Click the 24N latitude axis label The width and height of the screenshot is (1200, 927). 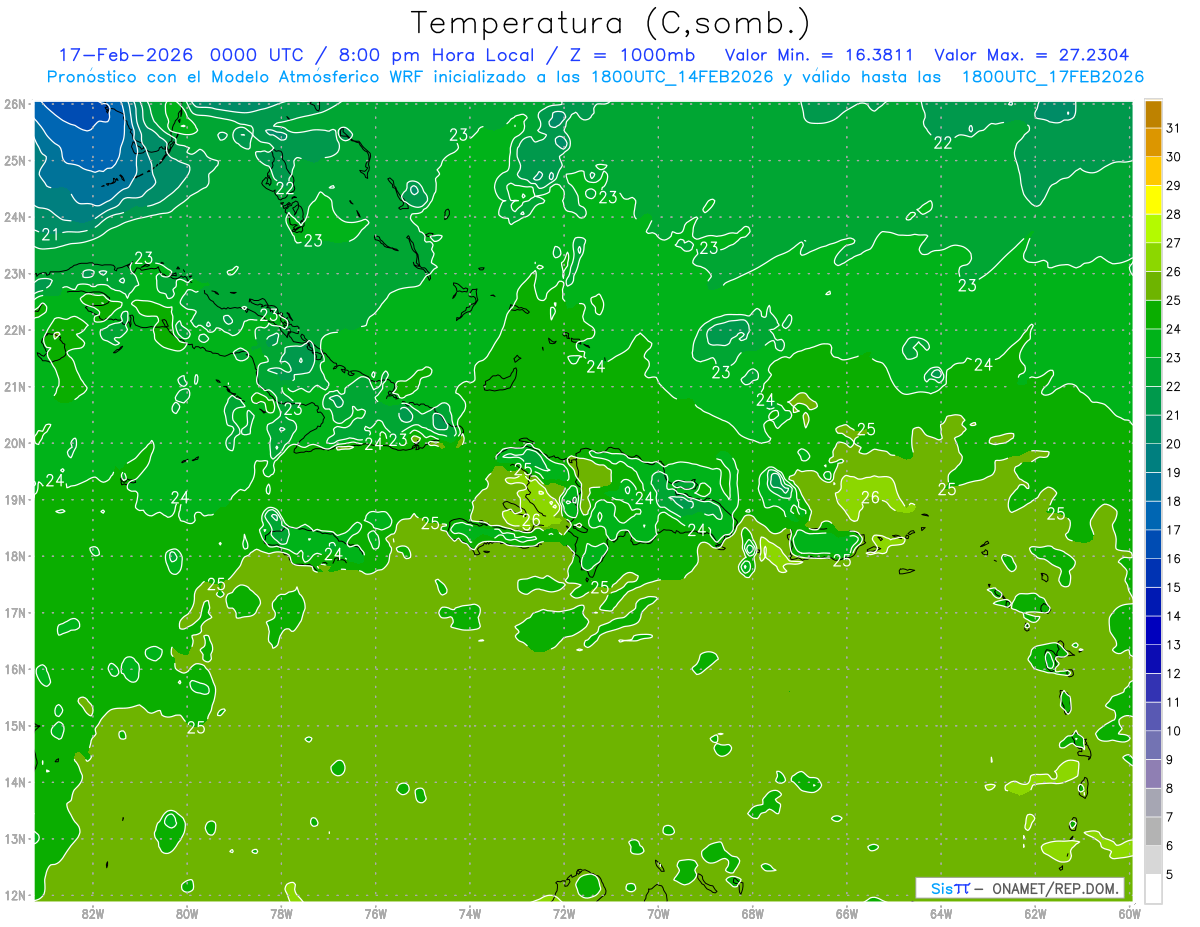[x=16, y=217]
